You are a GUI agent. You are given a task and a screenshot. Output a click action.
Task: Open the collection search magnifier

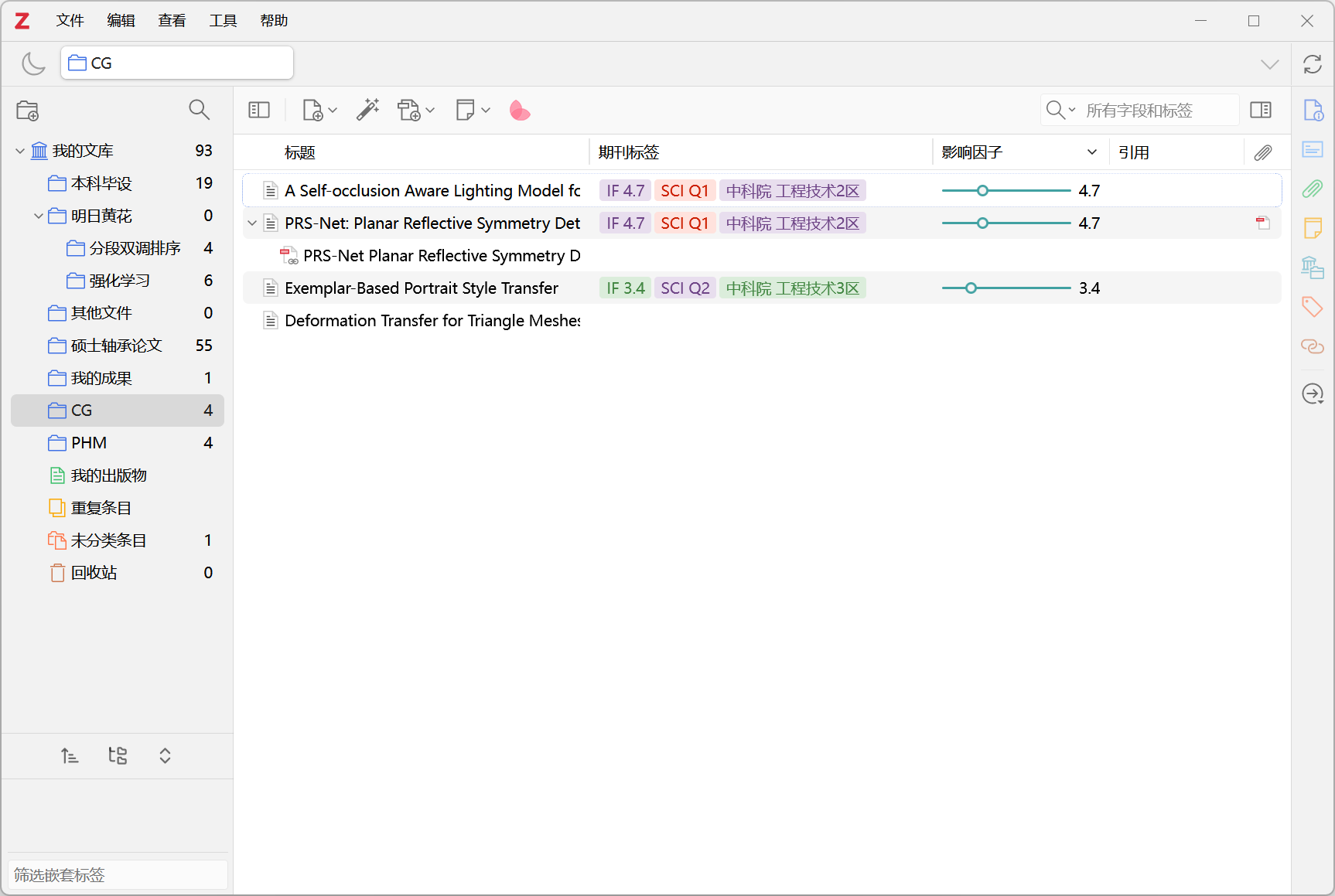coord(199,111)
